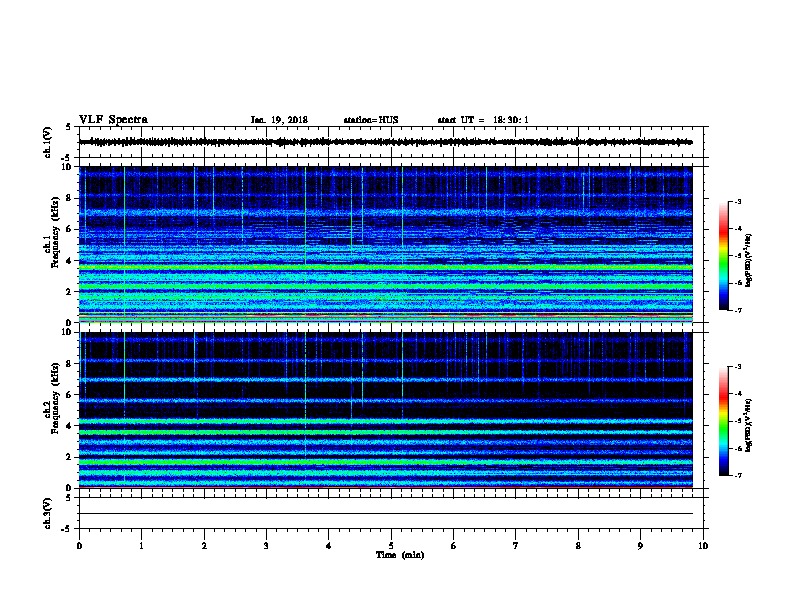
Task: Click the ch.2 colorbar log(PSD) label
Action: tap(748, 425)
